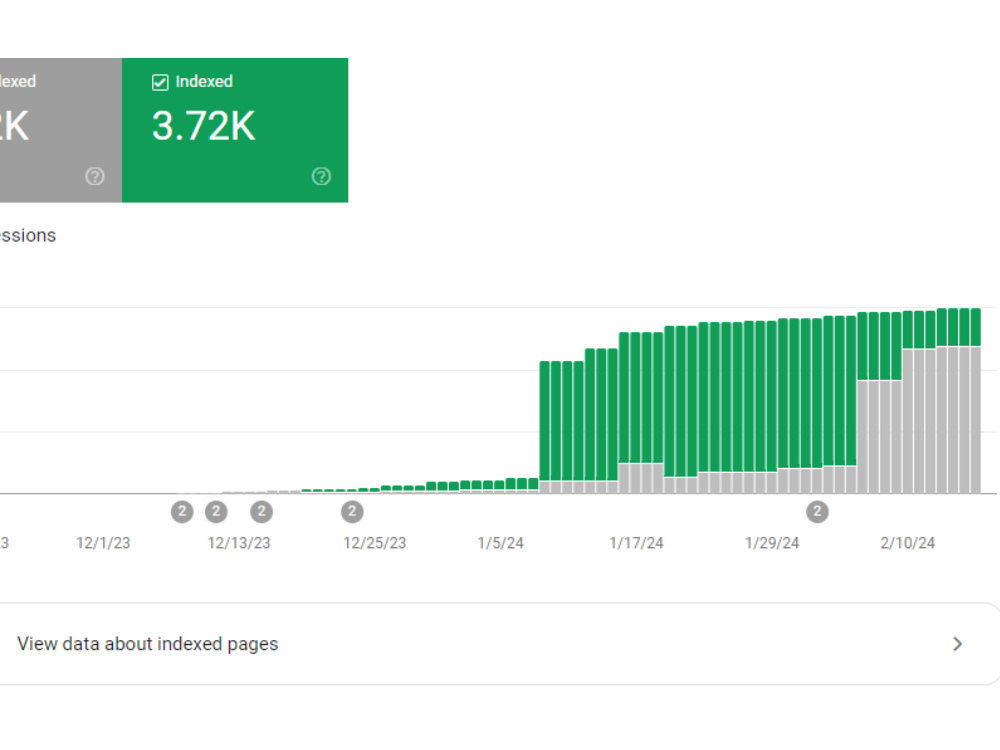Screen dimensions: 1000x750
Task: Click the 12/25/23 date axis label
Action: pos(375,543)
